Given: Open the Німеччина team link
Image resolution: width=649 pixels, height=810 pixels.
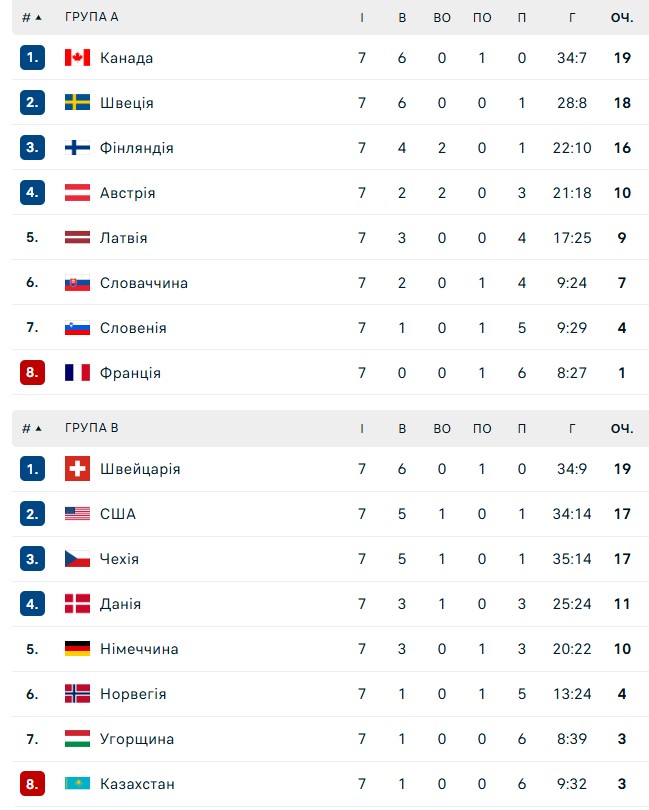Looking at the screenshot, I should (x=139, y=649).
